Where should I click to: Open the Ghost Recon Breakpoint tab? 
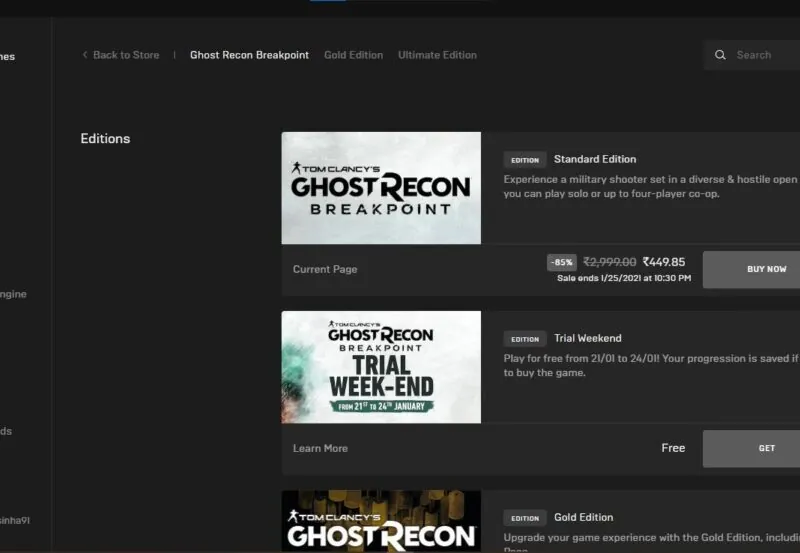click(249, 55)
